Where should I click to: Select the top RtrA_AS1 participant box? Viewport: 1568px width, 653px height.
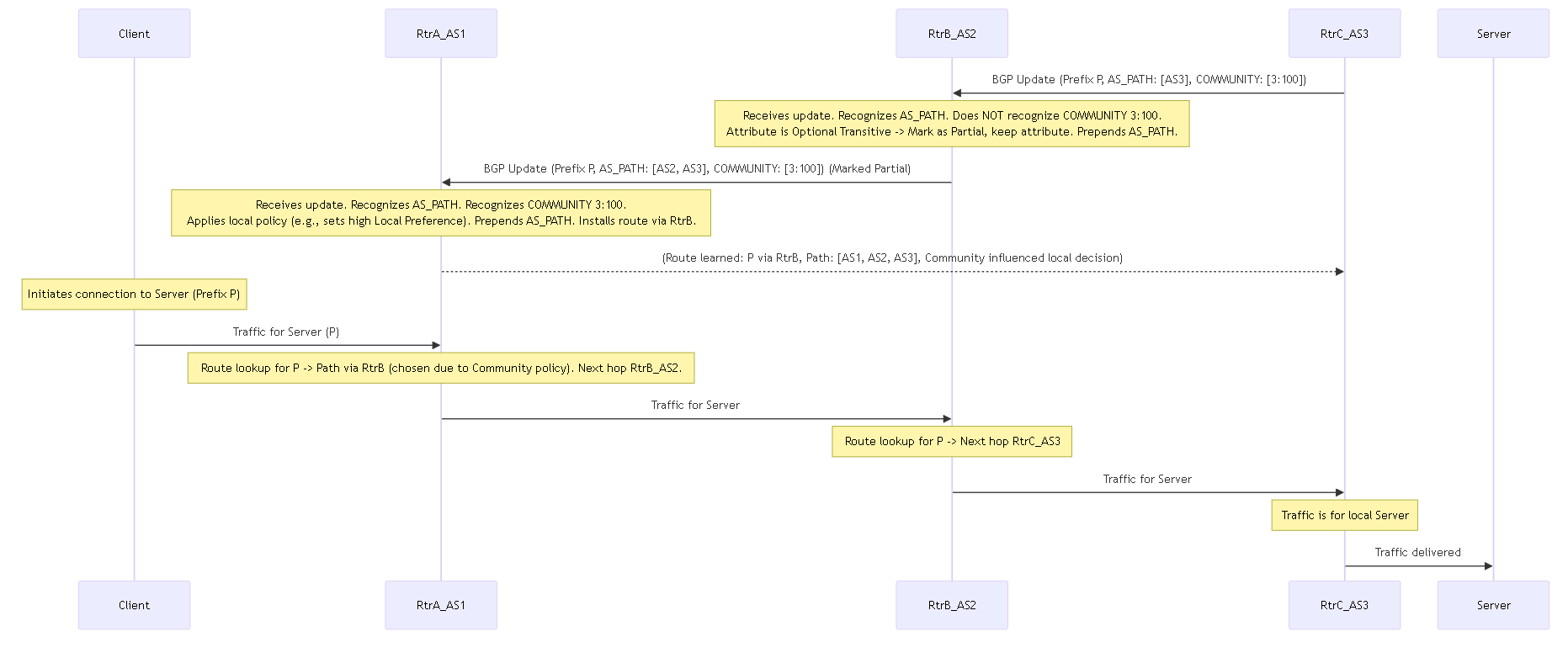(x=441, y=34)
